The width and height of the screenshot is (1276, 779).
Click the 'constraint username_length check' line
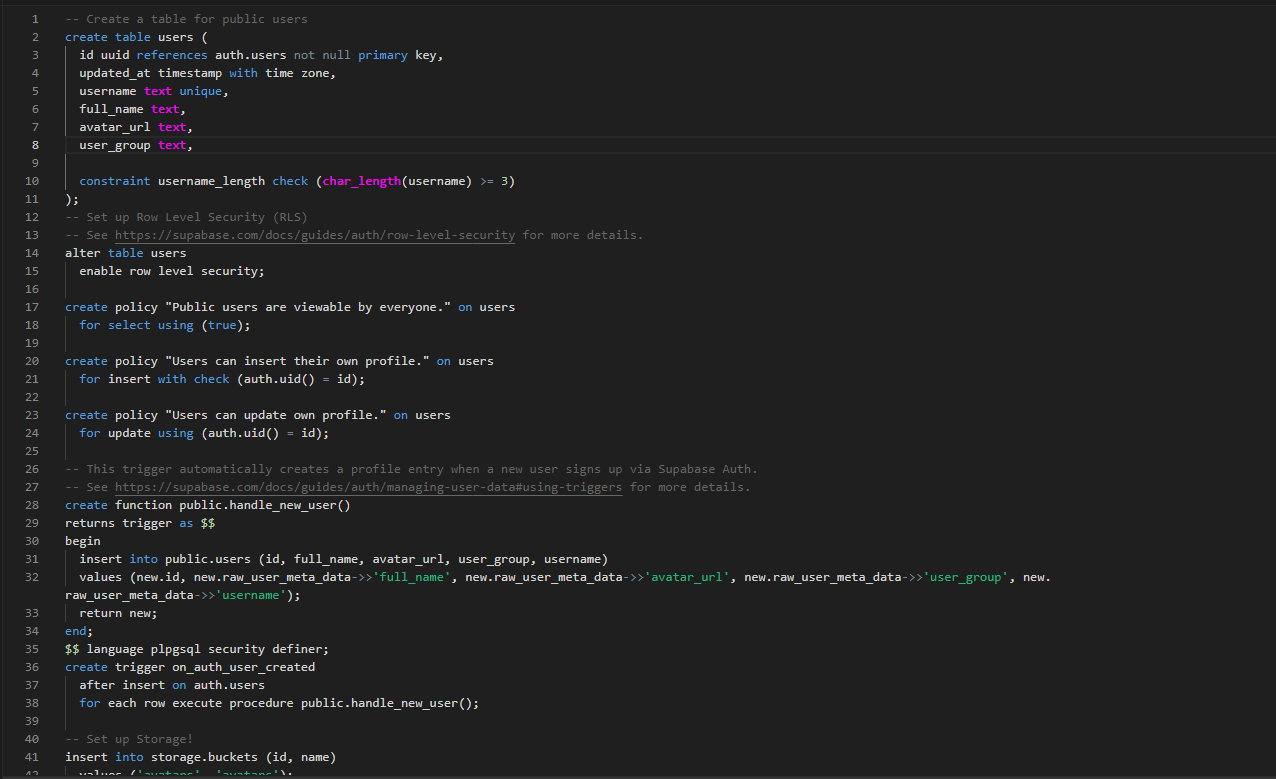coord(297,181)
